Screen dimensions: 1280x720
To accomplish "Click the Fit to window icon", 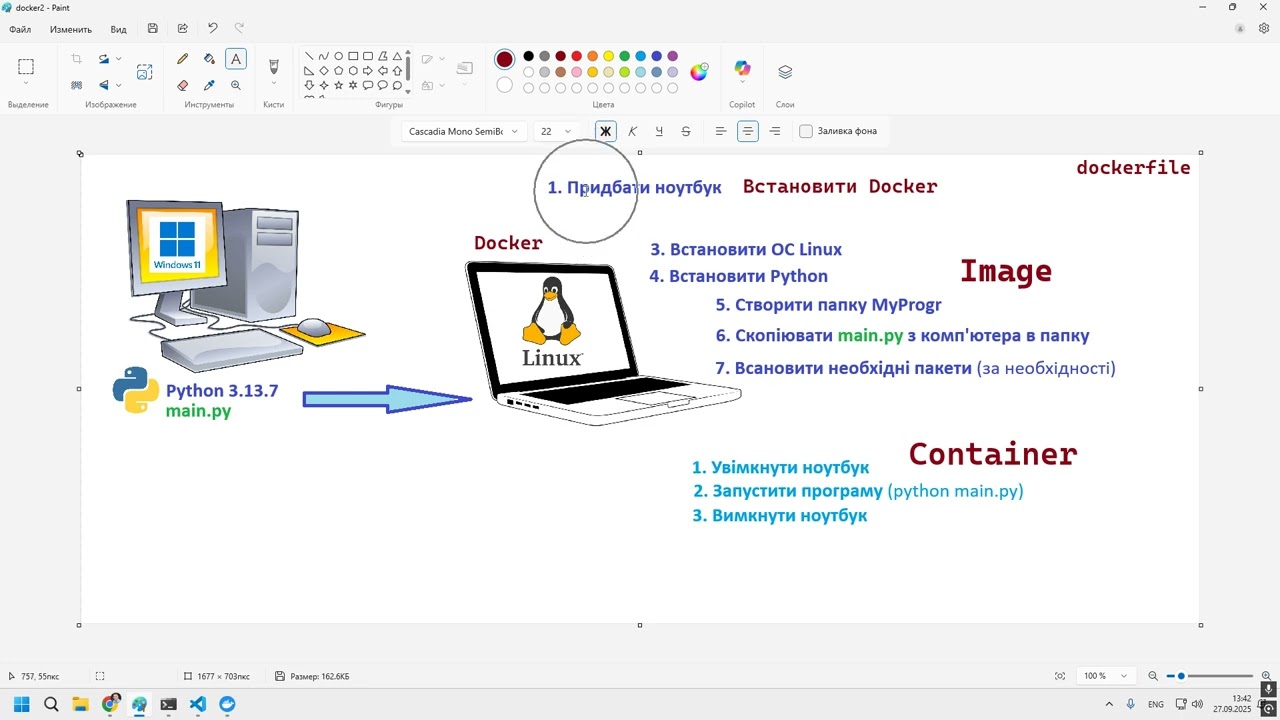I will (1060, 676).
